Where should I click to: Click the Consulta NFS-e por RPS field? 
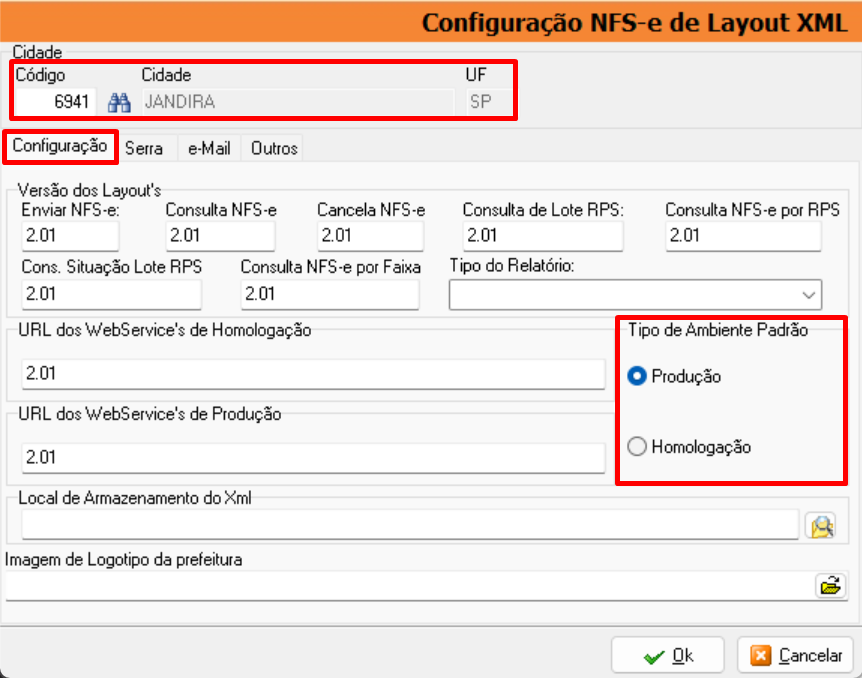click(743, 236)
